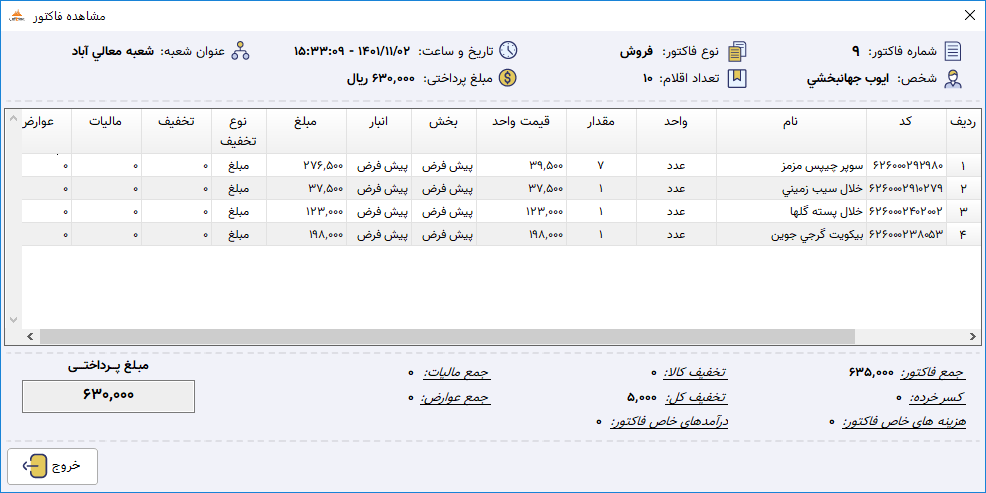Screen dimensions: 986x493
Task: Close the مشاهده فاکتور window
Action: (969, 16)
